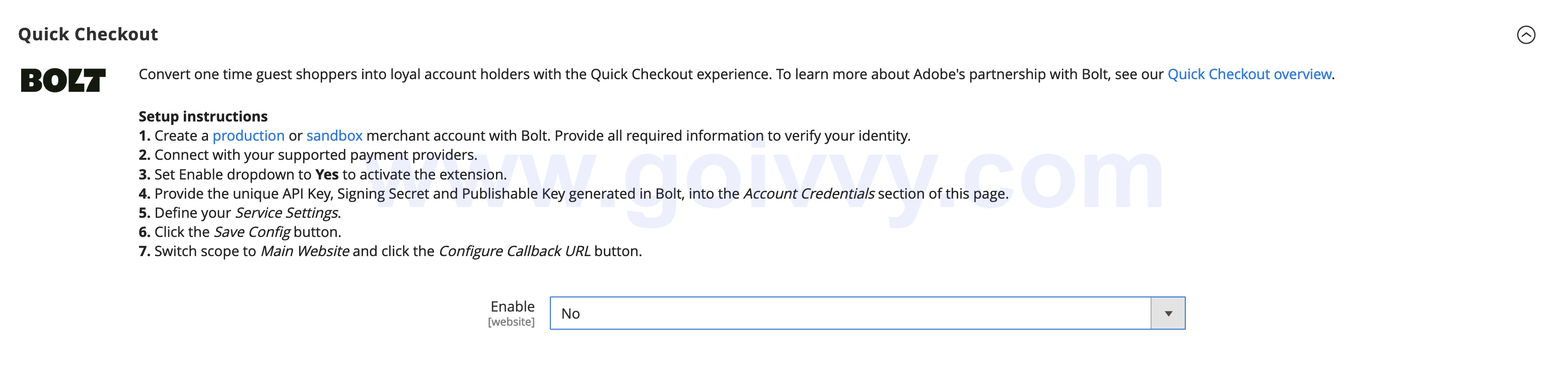Click the italic Account Credentials text

808,194
